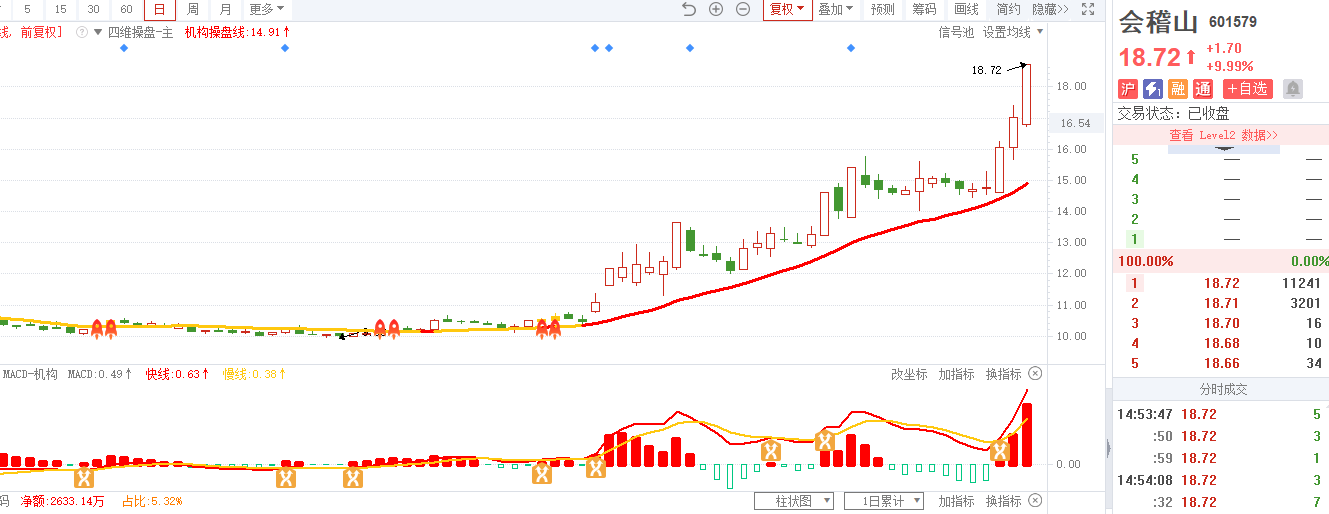1329x514 pixels.
Task: Click the 预测 forecast button
Action: 883,9
